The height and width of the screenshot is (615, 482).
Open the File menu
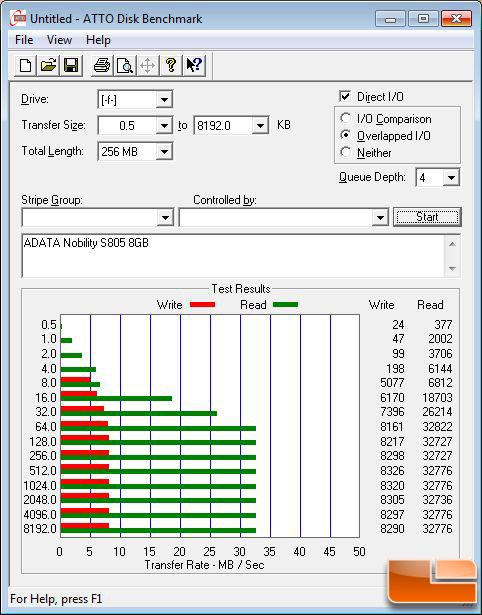(24, 40)
